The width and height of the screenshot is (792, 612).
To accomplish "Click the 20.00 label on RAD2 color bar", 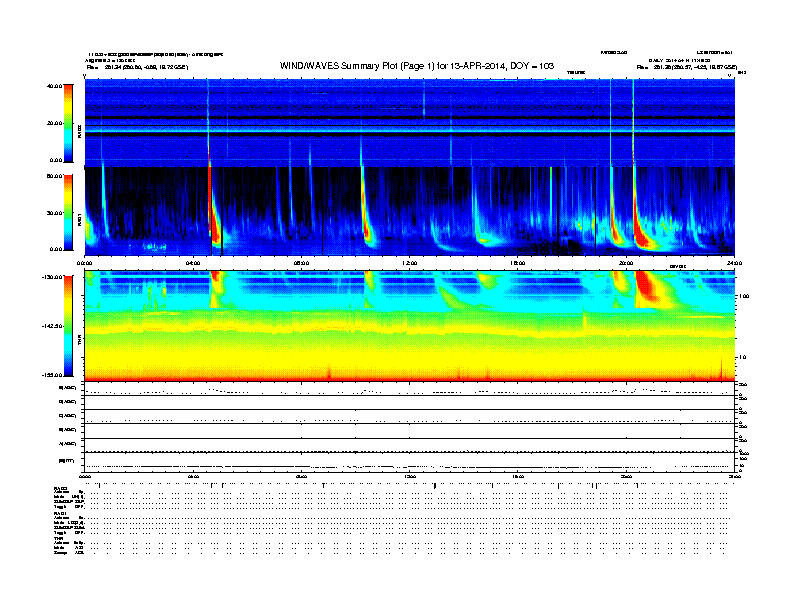I will coord(54,123).
